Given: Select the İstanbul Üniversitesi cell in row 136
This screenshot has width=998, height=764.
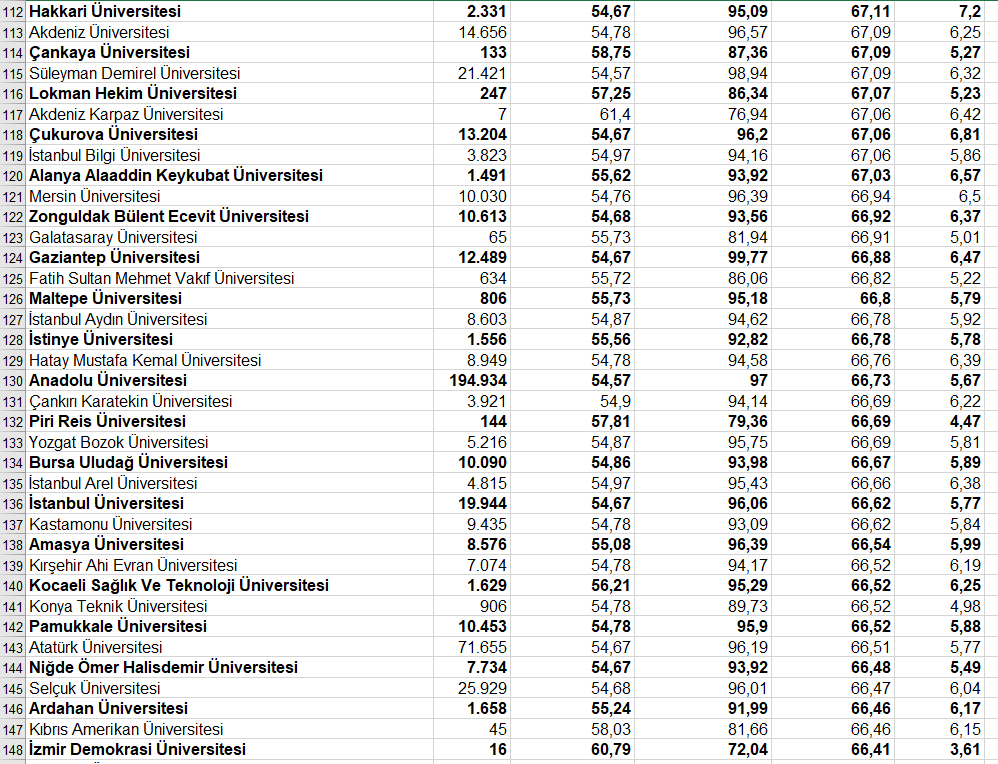Looking at the screenshot, I should (x=229, y=503).
